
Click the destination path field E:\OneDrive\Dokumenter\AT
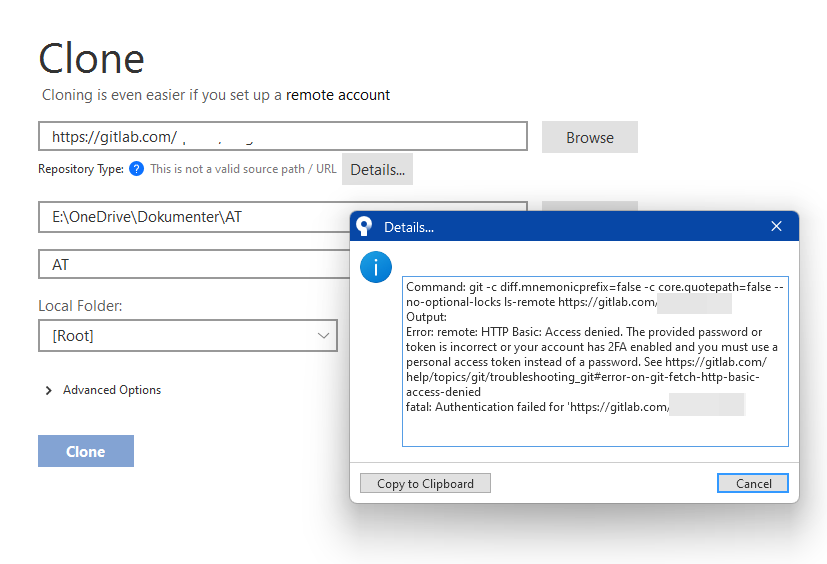tap(194, 217)
